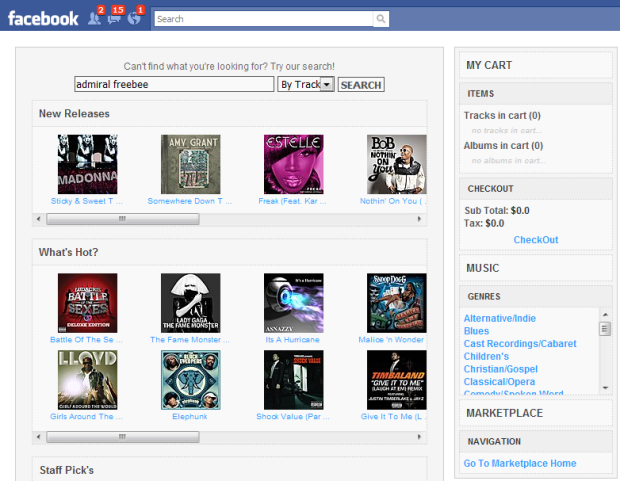Select the Classical/Opera genre
The width and height of the screenshot is (620, 481).
point(499,382)
